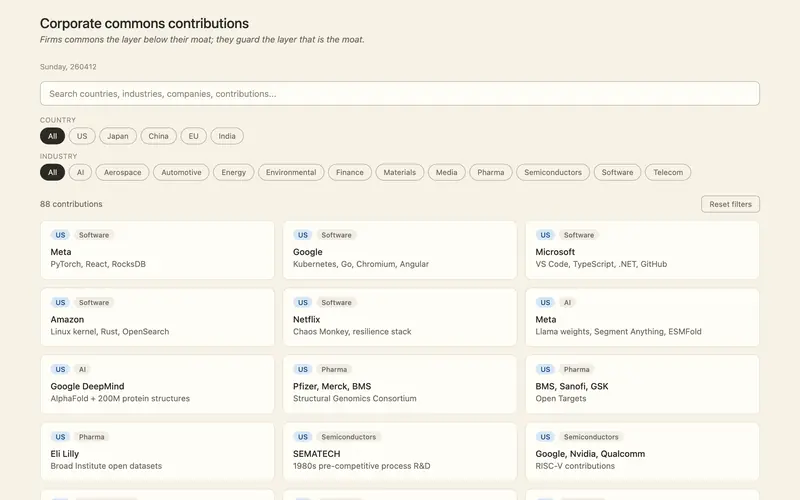
Task: Filter by Aerospace industry
Action: [x=122, y=172]
